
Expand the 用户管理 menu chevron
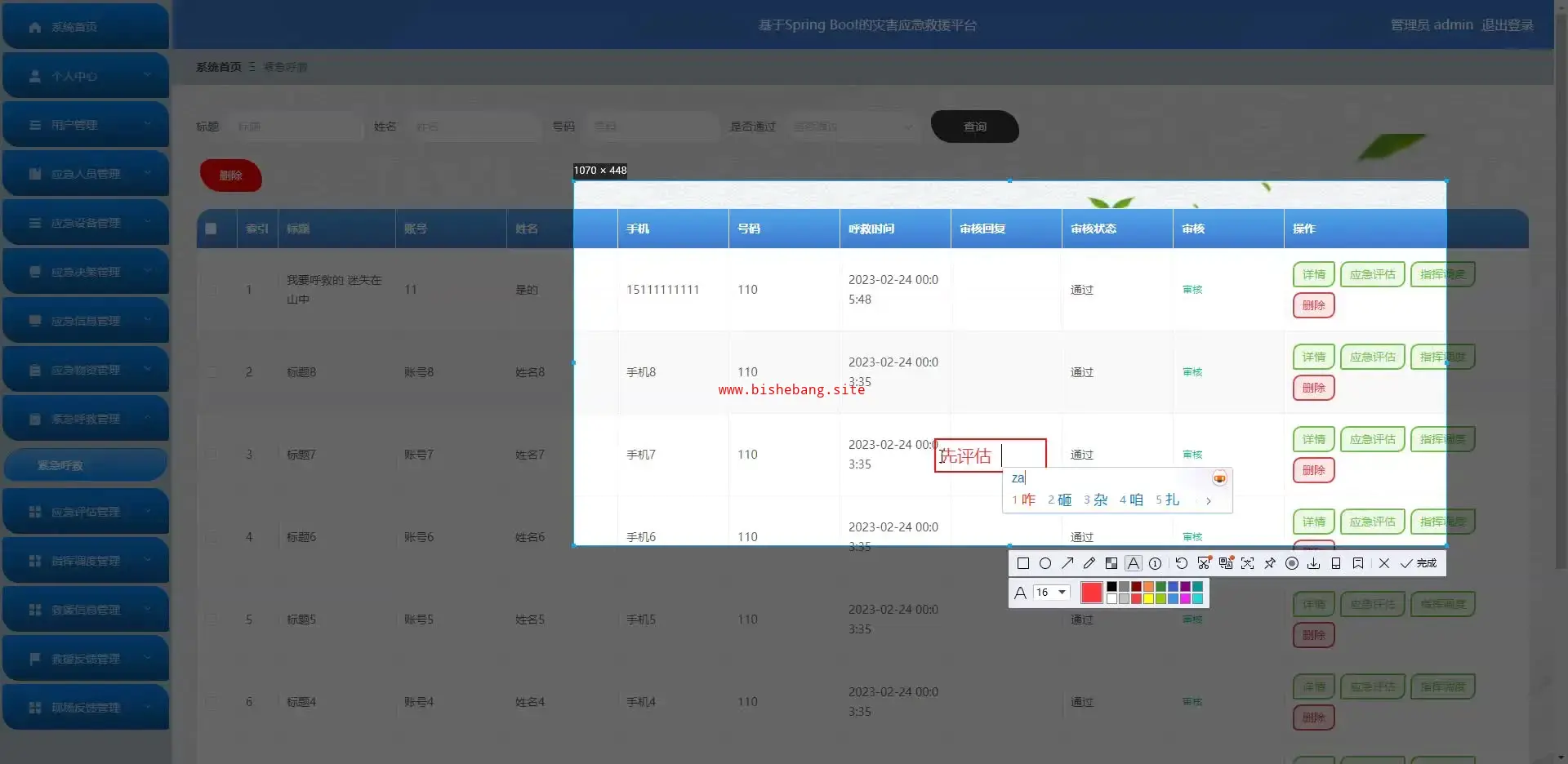click(x=147, y=124)
